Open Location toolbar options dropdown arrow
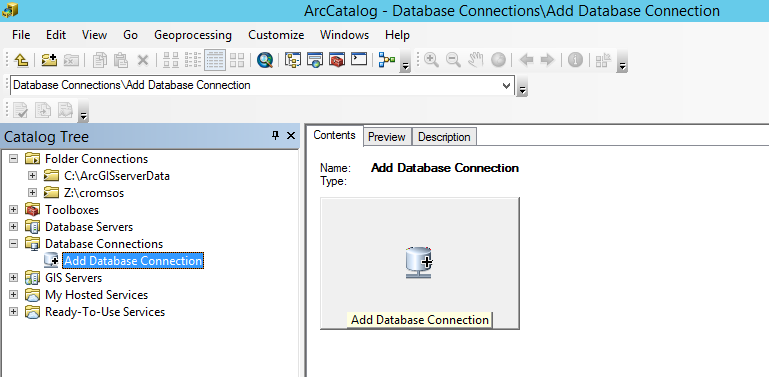The height and width of the screenshot is (377, 769). [523, 86]
